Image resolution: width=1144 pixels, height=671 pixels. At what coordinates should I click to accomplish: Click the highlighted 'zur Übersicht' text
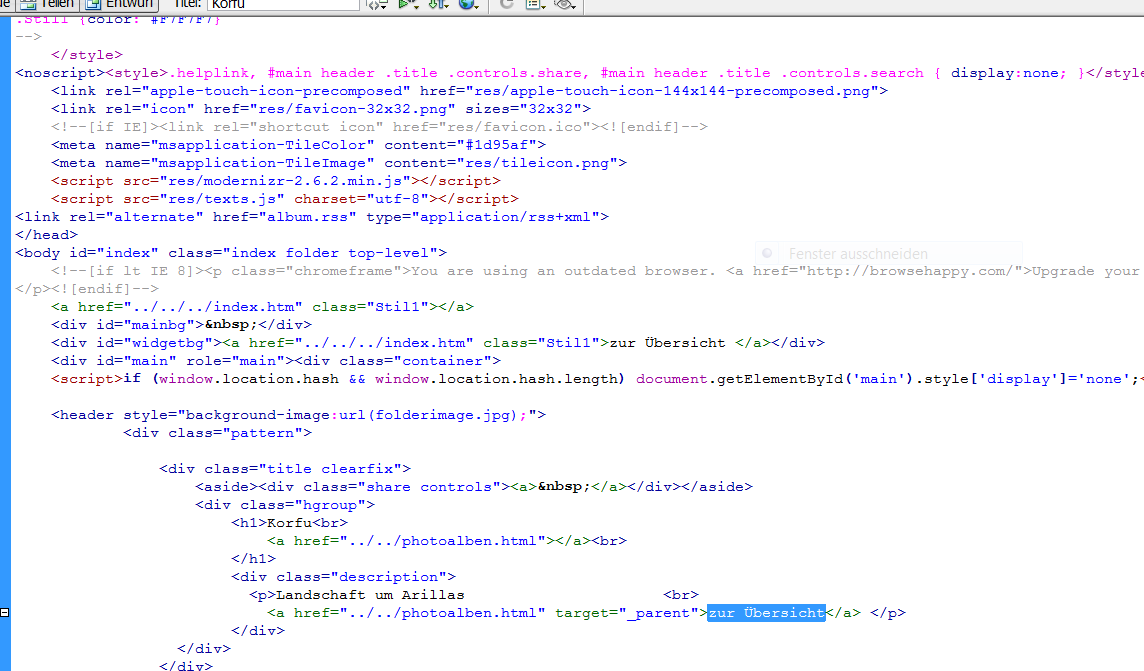tap(766, 613)
